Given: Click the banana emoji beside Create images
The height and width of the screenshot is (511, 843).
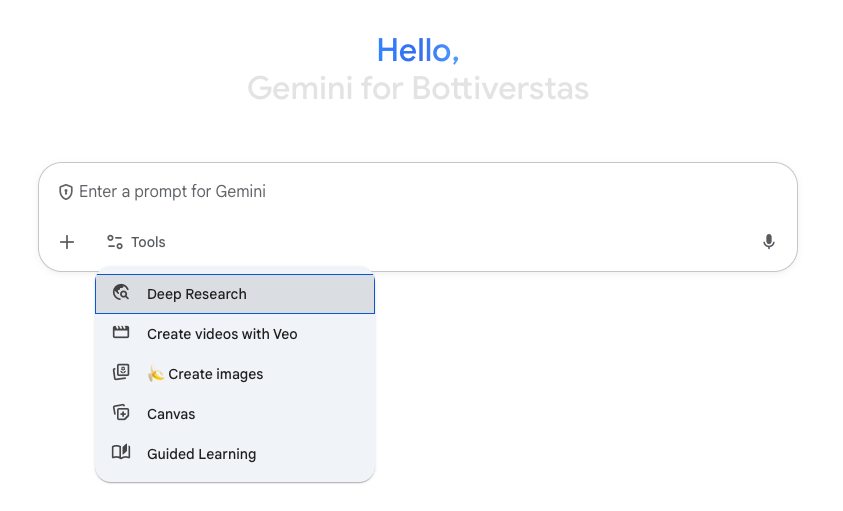Looking at the screenshot, I should [156, 374].
